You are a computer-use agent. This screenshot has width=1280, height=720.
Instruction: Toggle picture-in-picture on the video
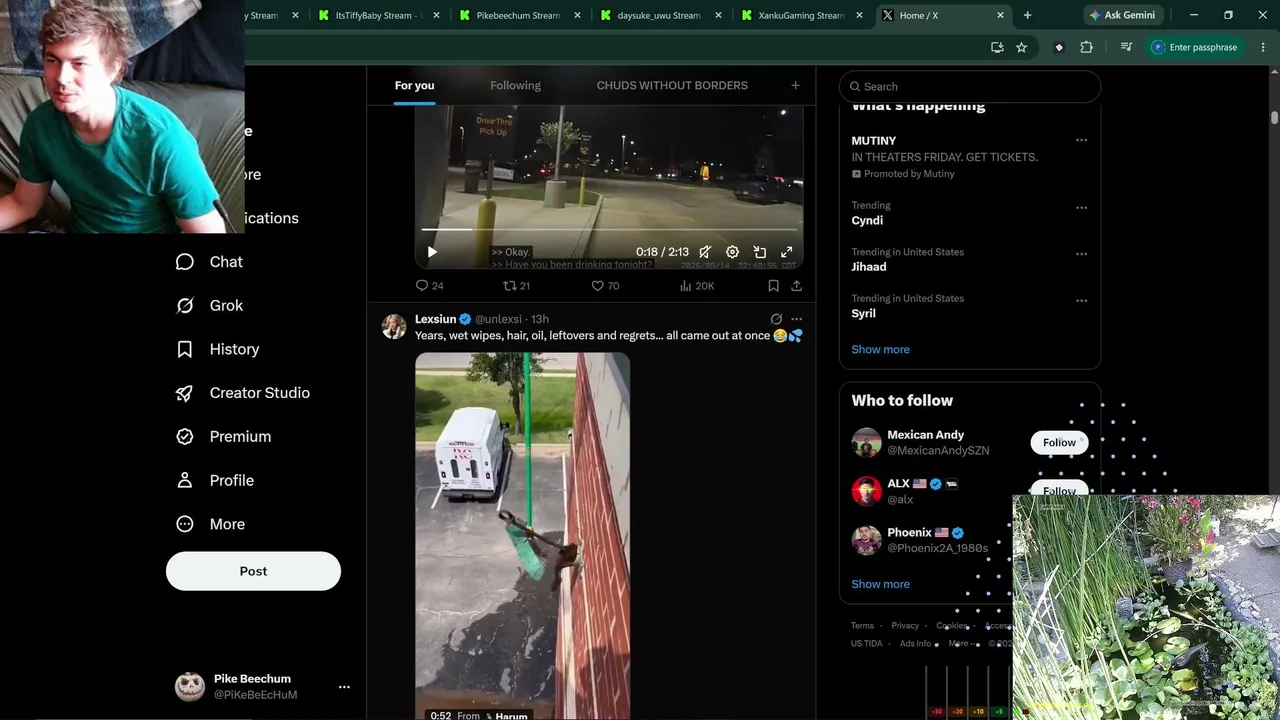760,252
